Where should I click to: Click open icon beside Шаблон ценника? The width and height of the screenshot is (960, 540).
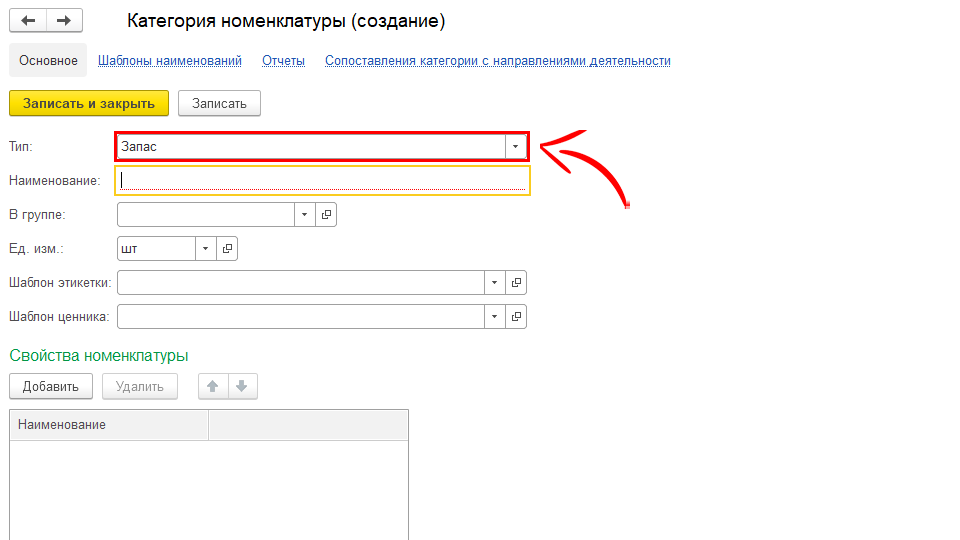516,317
